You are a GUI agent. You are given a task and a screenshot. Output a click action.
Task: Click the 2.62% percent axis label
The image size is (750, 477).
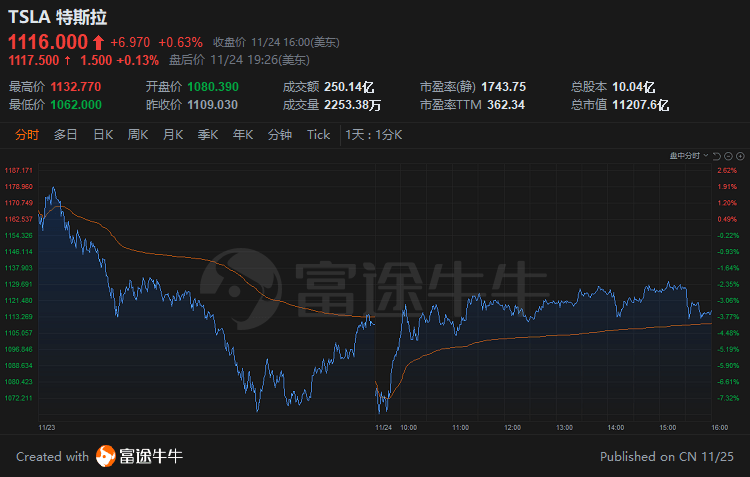click(x=727, y=170)
